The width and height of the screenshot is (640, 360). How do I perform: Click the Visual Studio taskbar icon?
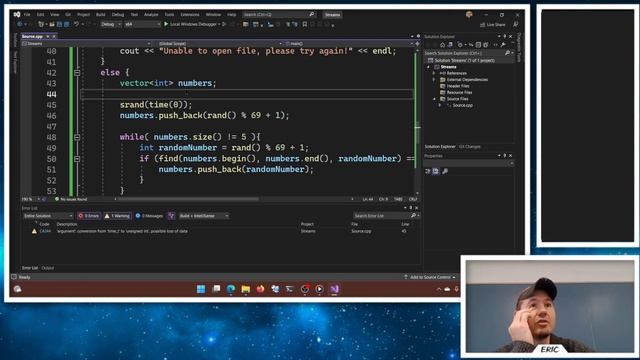[x=335, y=289]
